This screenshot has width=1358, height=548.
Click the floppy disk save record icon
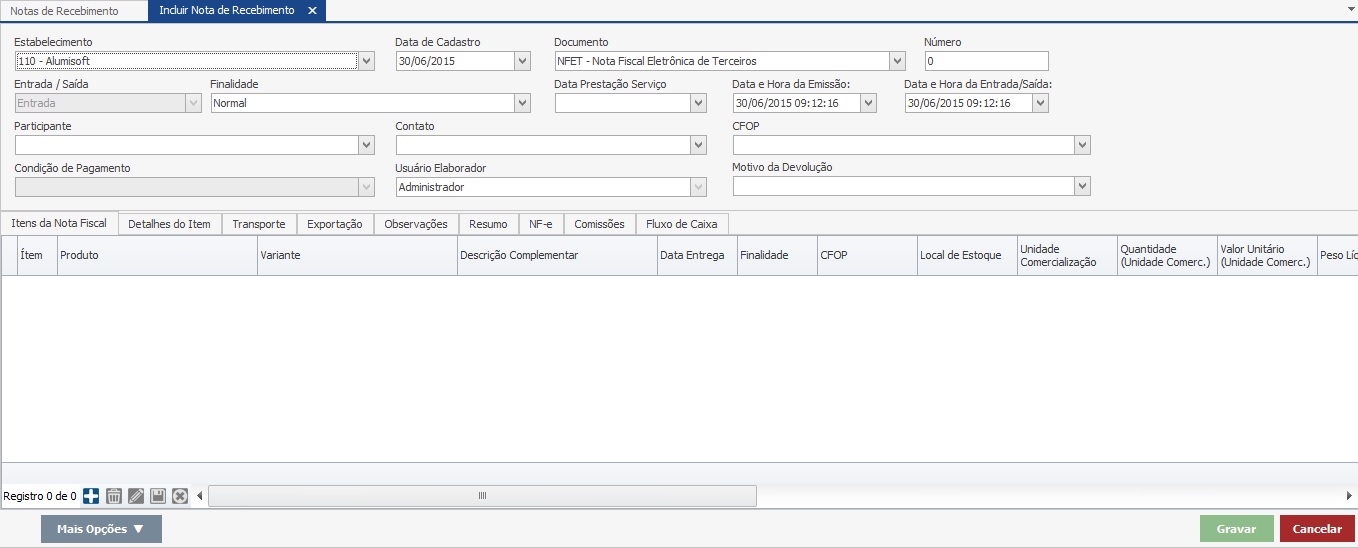pyautogui.click(x=158, y=496)
